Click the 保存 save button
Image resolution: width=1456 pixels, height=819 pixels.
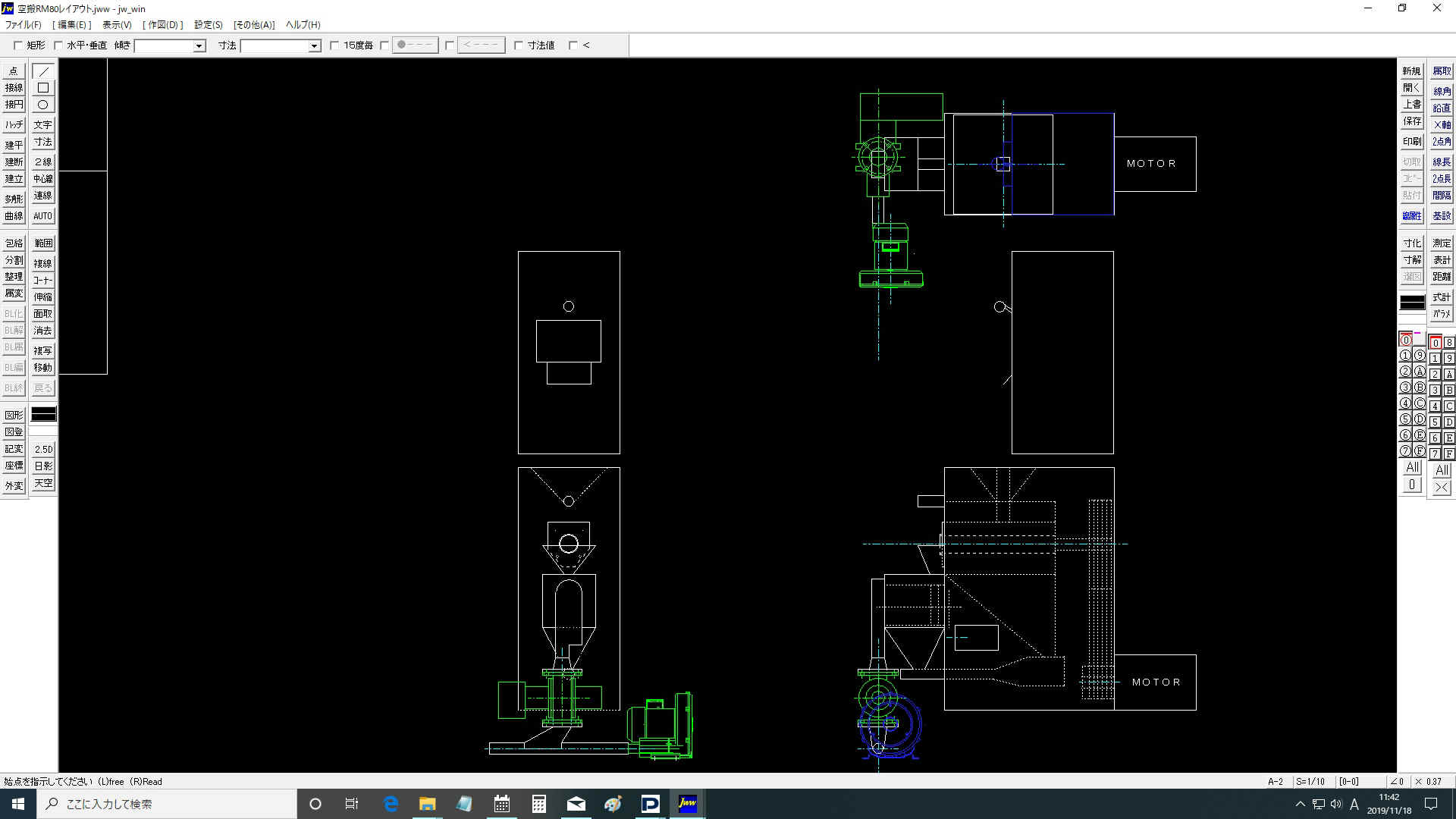point(1412,121)
